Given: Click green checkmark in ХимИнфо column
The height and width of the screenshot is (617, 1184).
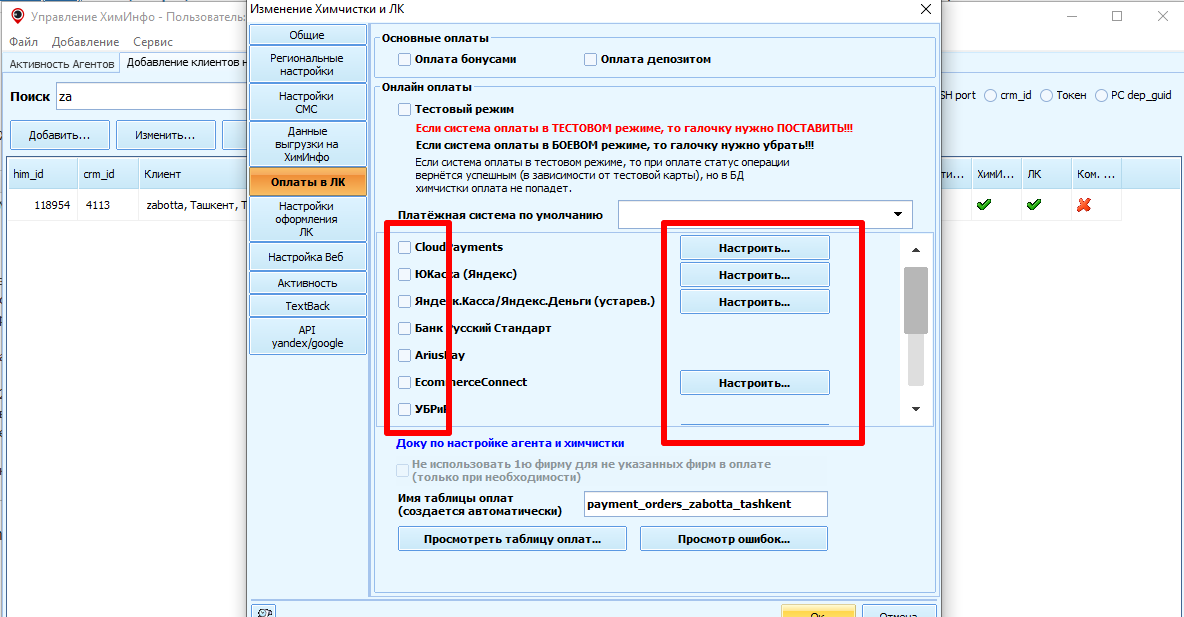Looking at the screenshot, I should tap(984, 204).
